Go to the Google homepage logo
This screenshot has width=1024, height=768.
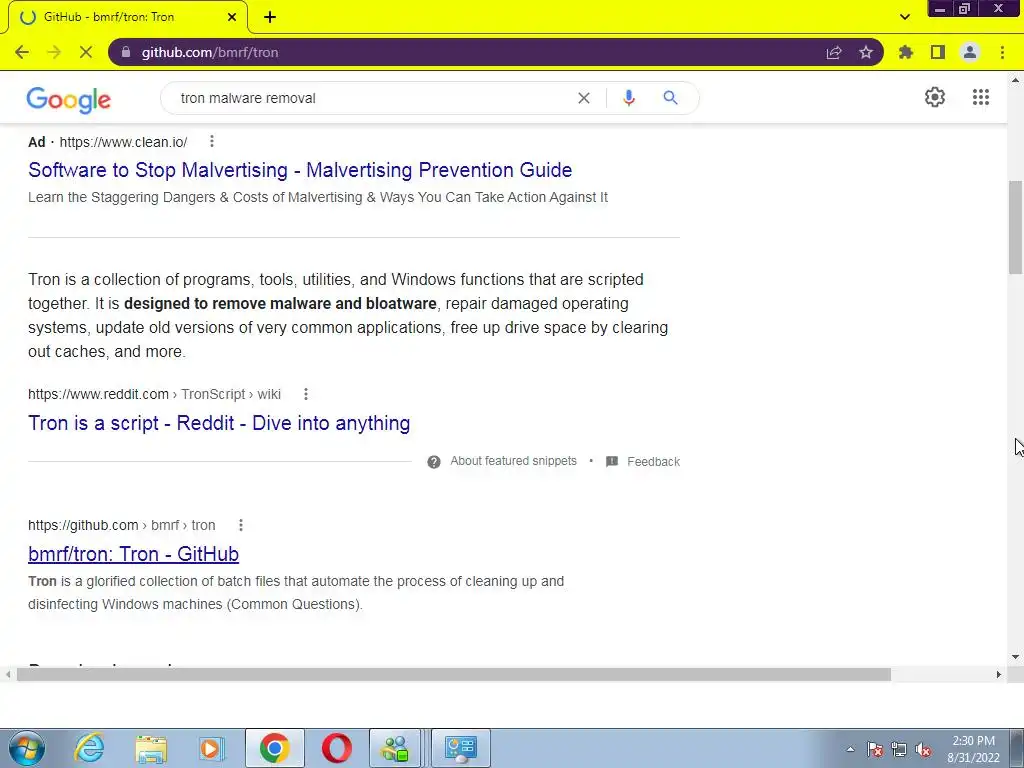click(69, 99)
